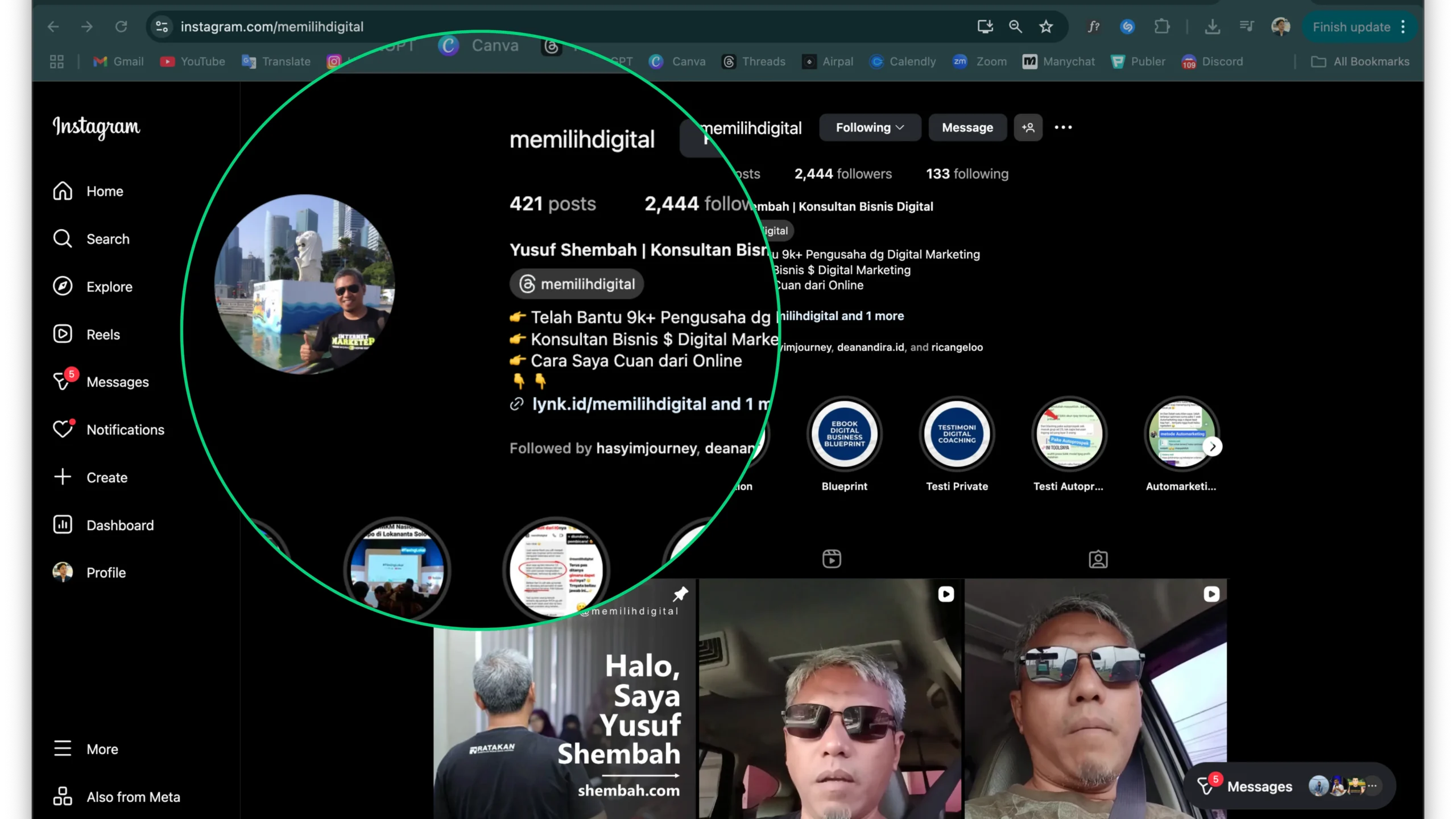Open the Calendly bookmark
The image size is (1456, 819).
point(903,61)
